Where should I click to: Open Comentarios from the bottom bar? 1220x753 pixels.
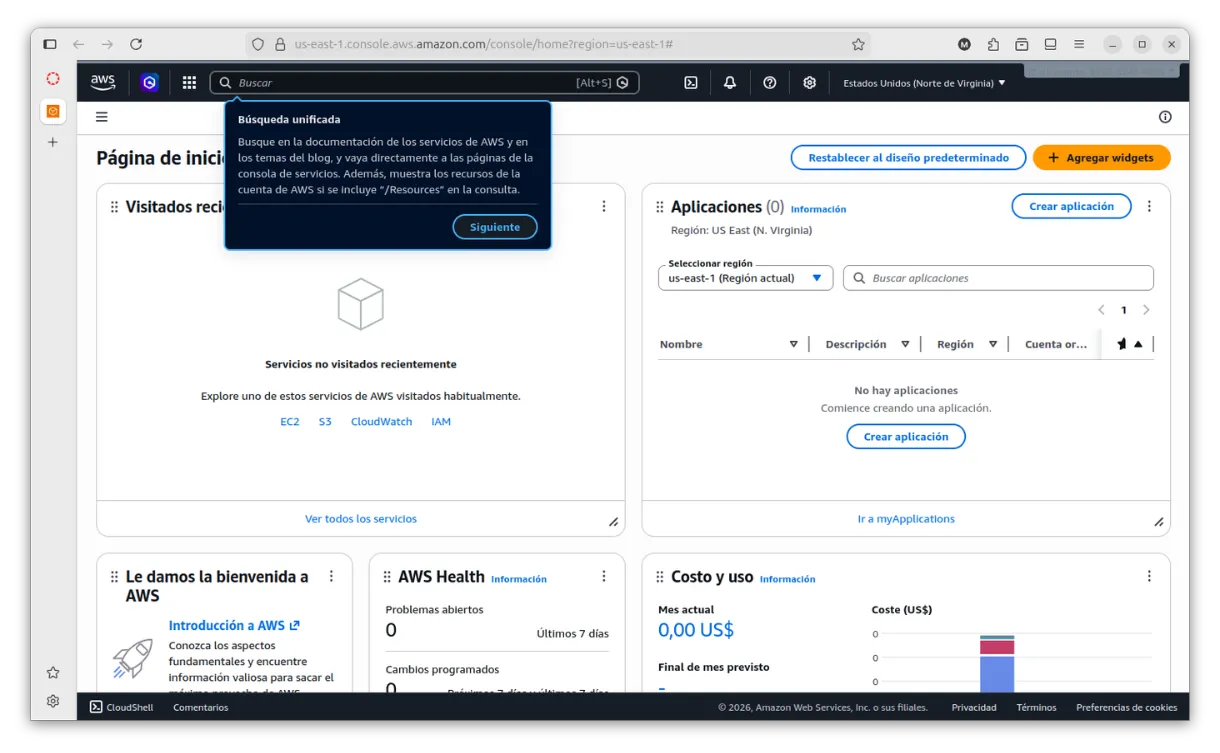[200, 707]
